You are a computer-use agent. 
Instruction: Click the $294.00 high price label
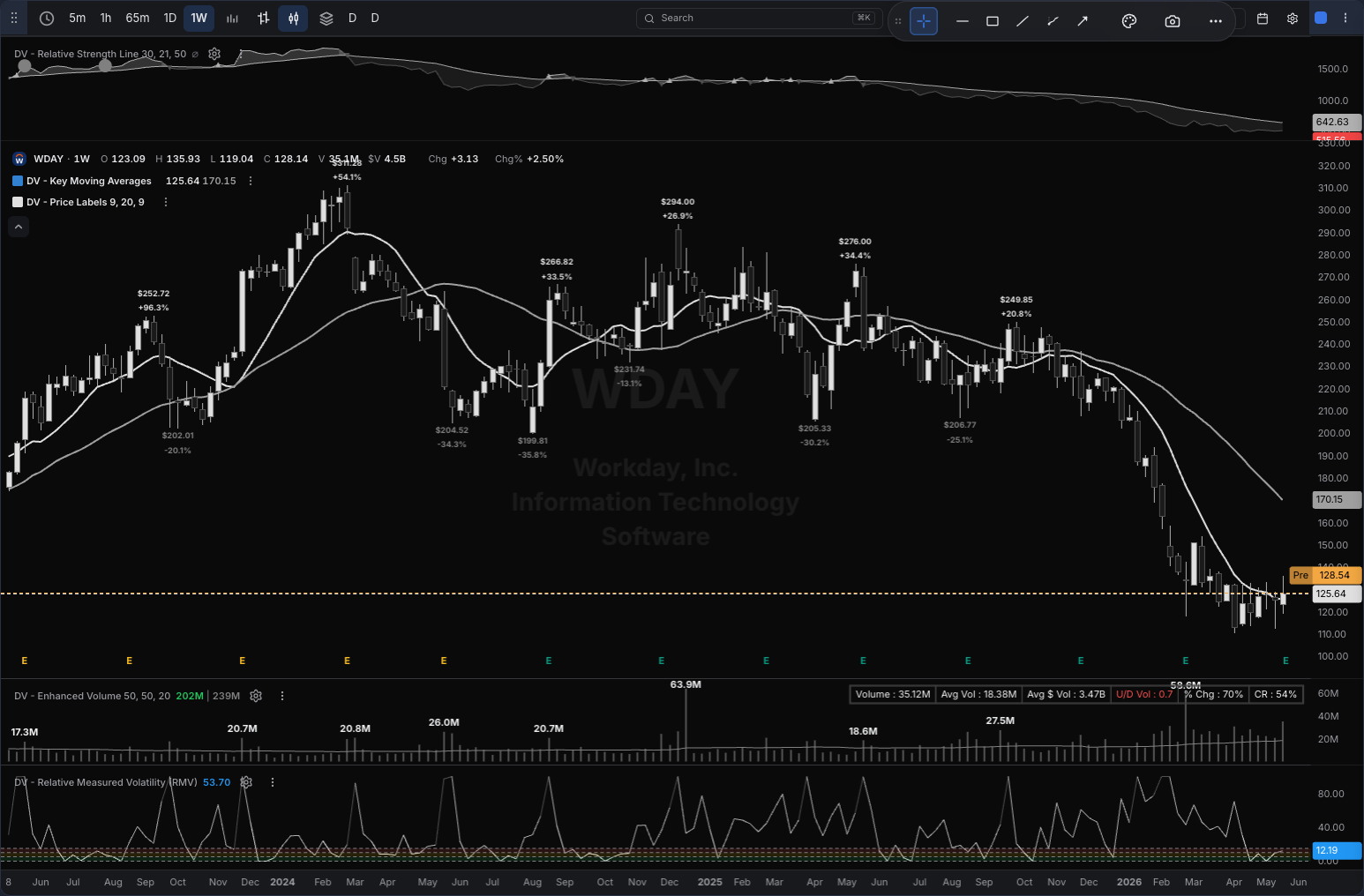click(x=678, y=202)
